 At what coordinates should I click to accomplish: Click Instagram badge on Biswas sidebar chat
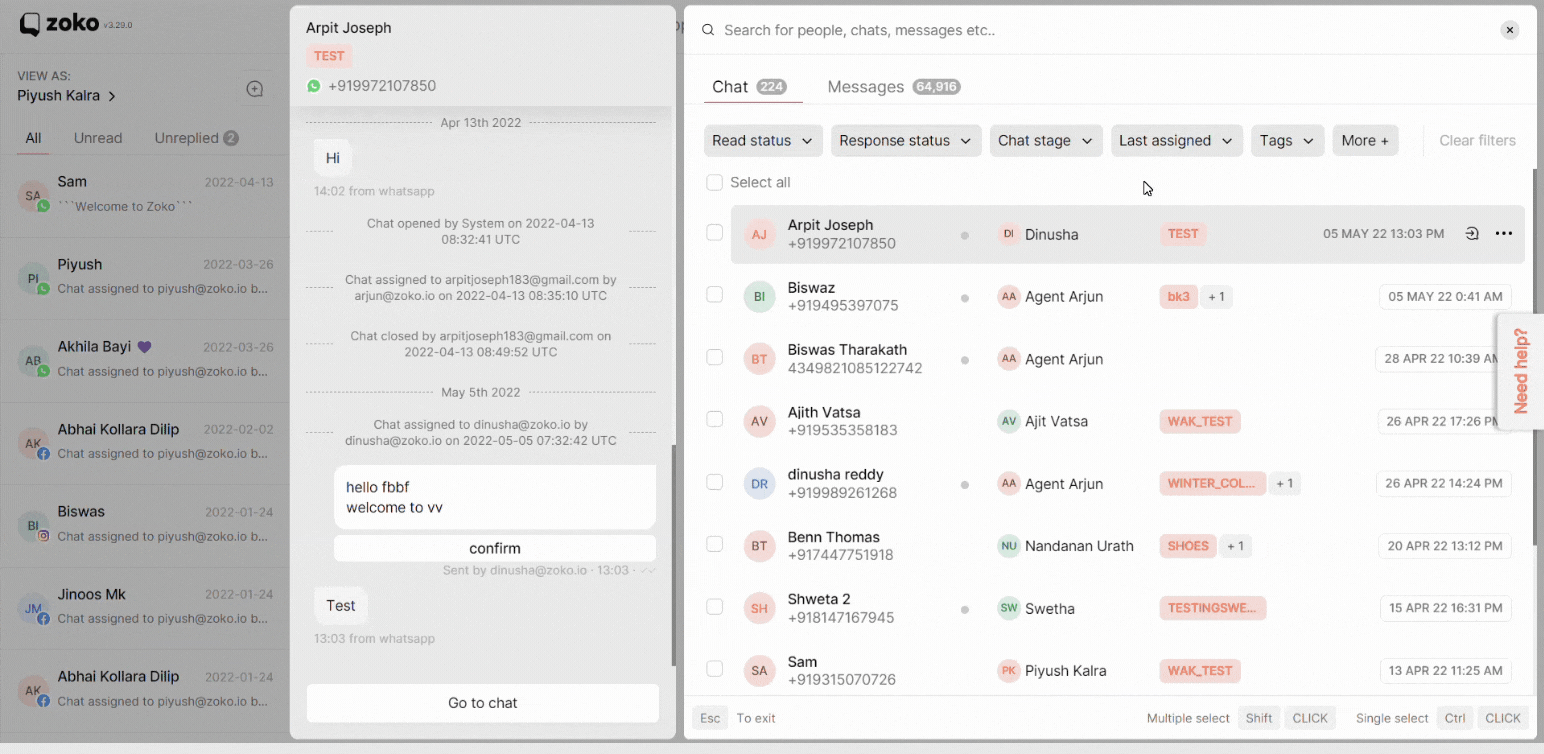(x=43, y=537)
